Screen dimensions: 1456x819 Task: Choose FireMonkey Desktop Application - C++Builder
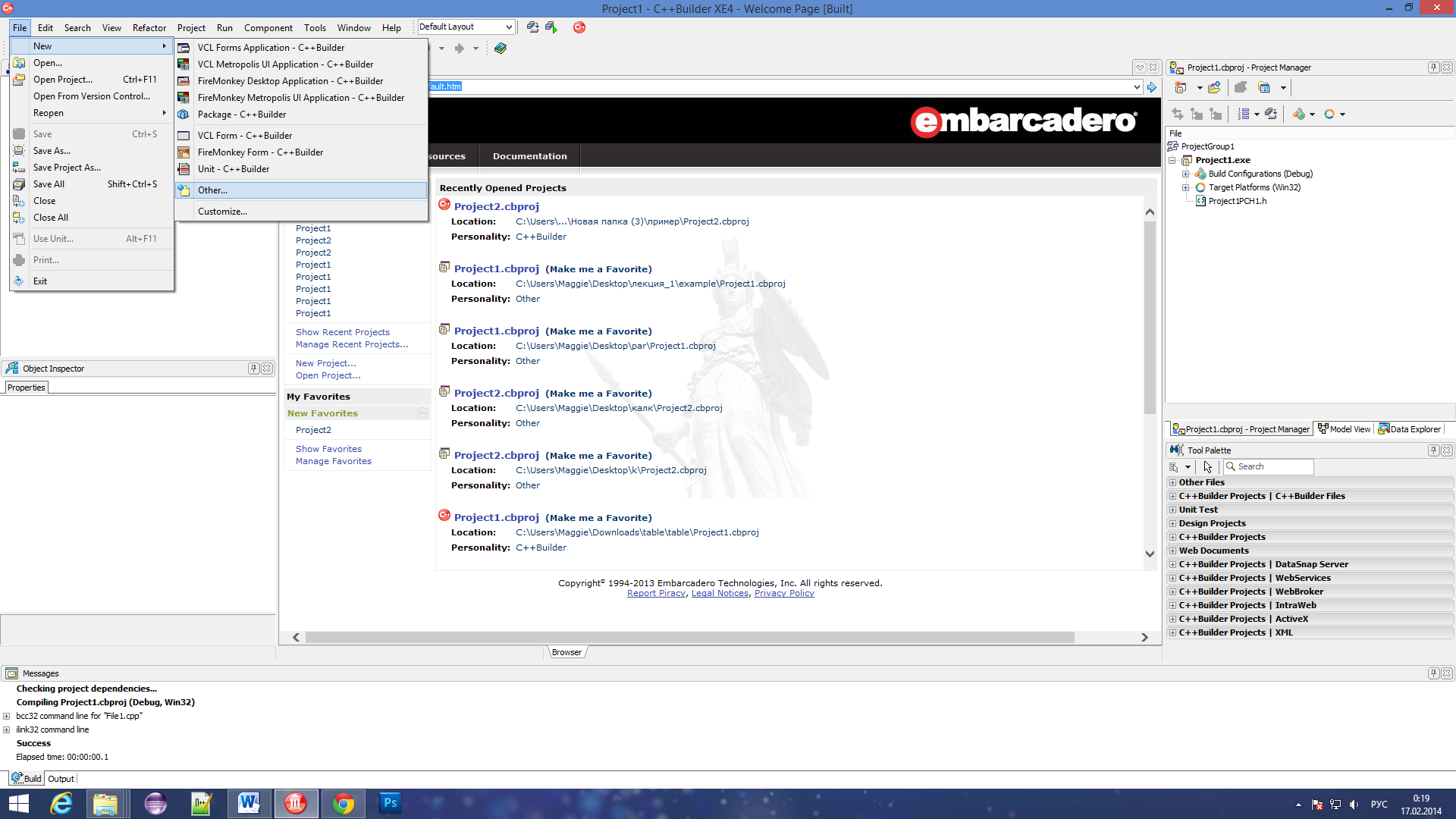coord(301,81)
